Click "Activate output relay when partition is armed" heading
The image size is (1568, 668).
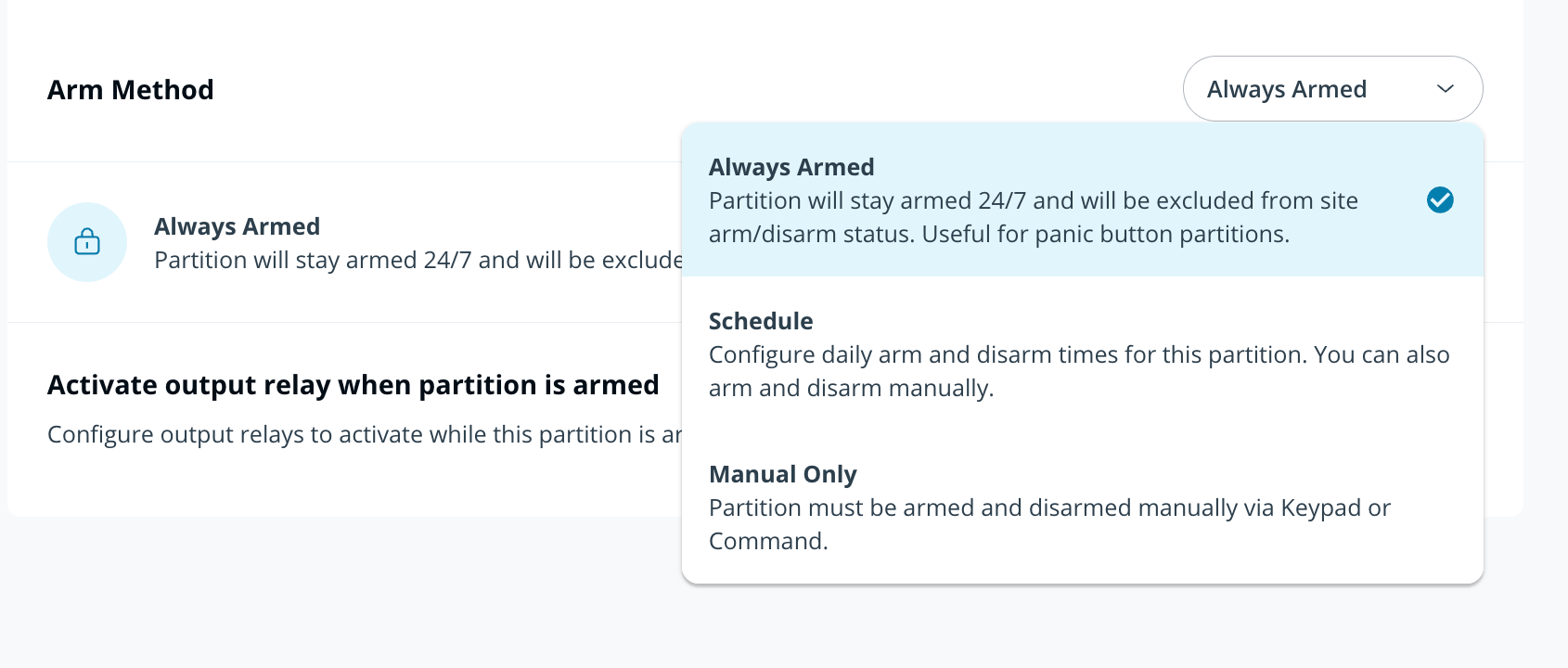coord(353,385)
